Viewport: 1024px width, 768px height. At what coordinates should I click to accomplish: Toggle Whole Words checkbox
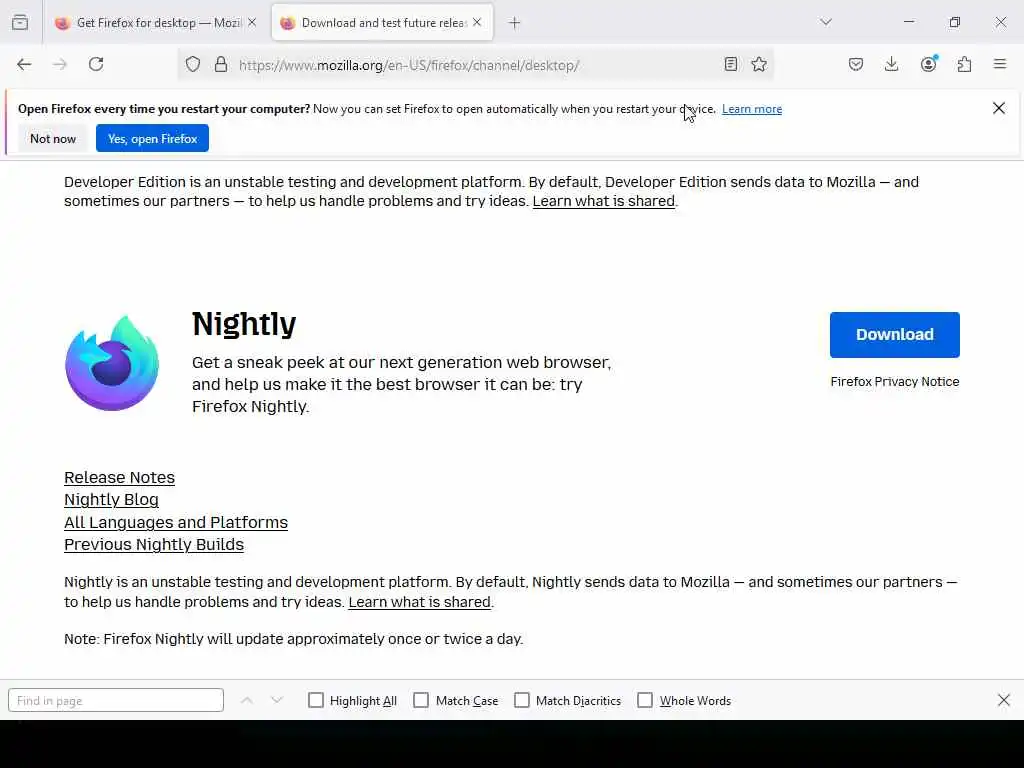645,700
